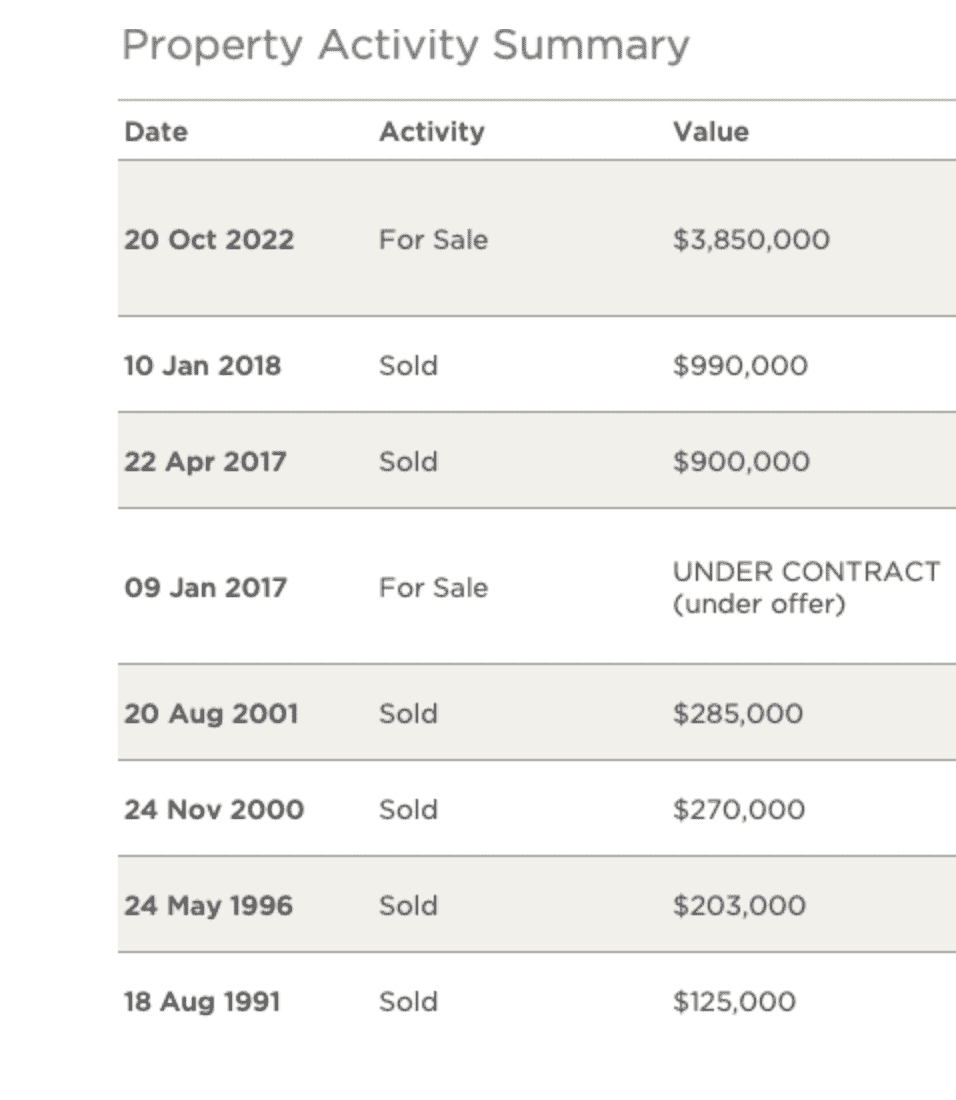
Task: Click the $125,000 sold value
Action: pos(734,1001)
